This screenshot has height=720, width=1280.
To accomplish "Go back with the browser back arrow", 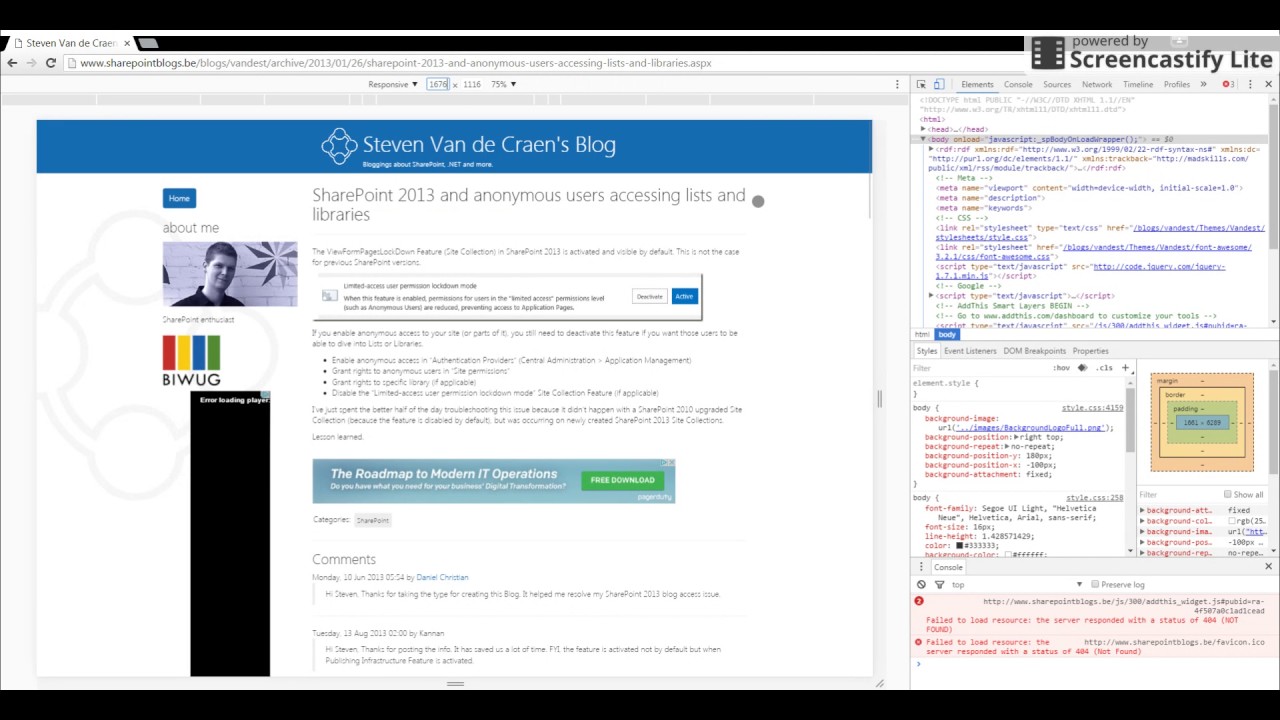I will coord(12,63).
